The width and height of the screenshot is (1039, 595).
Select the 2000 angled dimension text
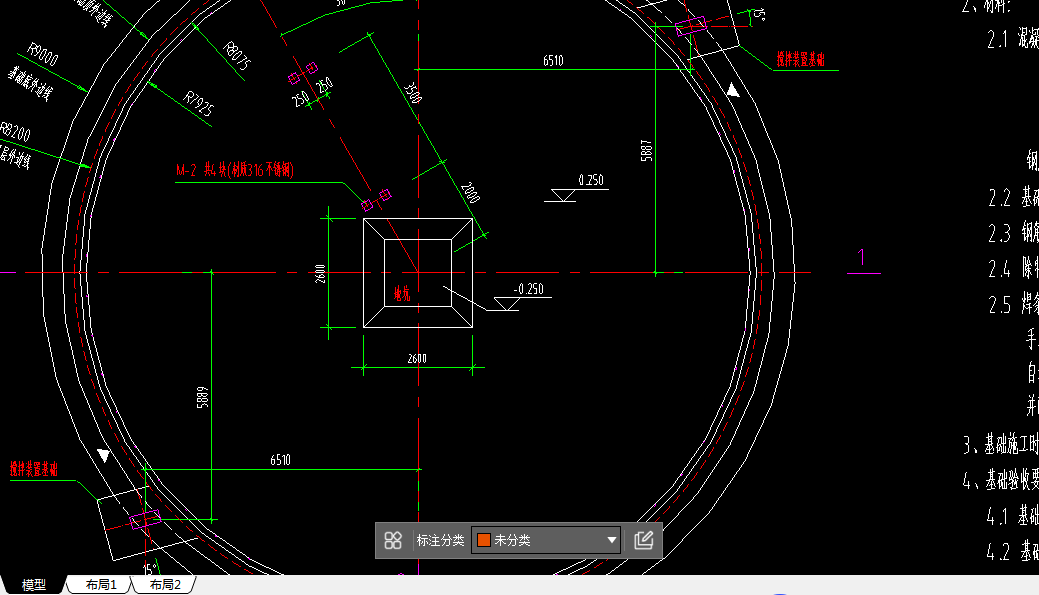(x=470, y=193)
